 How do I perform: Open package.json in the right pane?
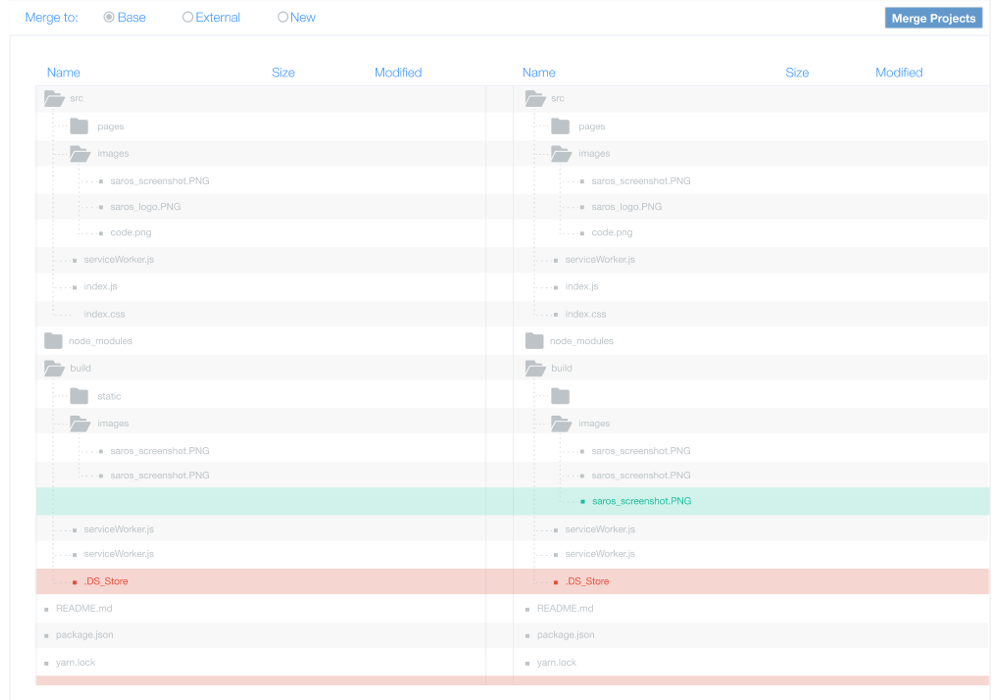565,635
